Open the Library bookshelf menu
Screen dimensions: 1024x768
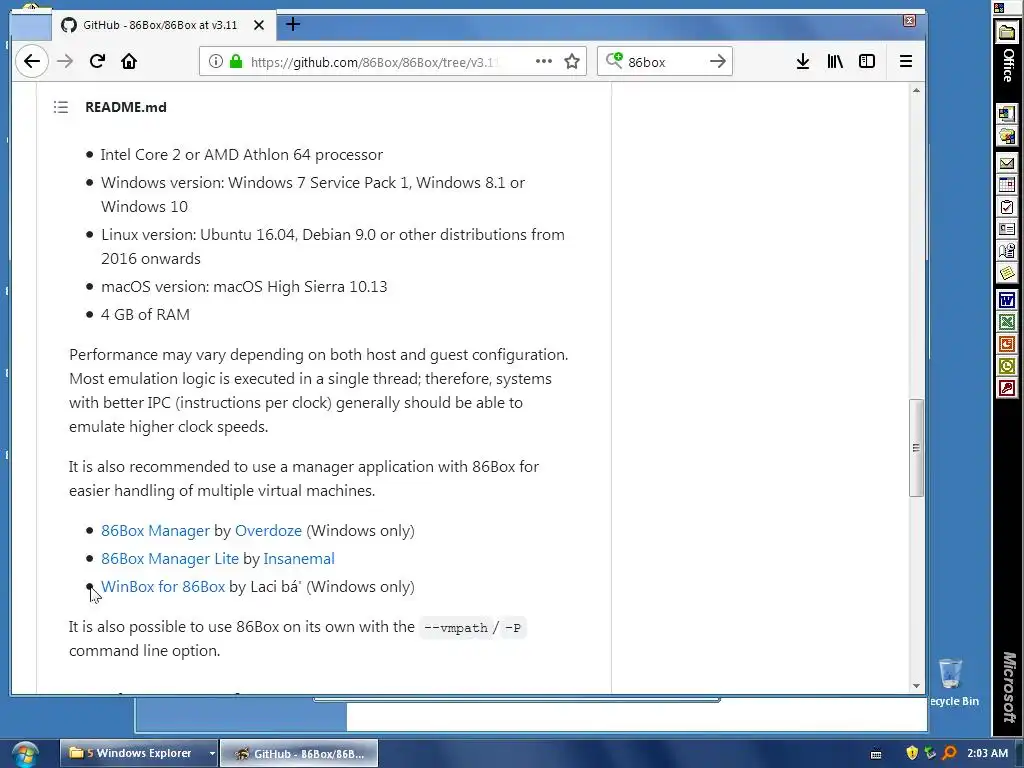[x=835, y=61]
